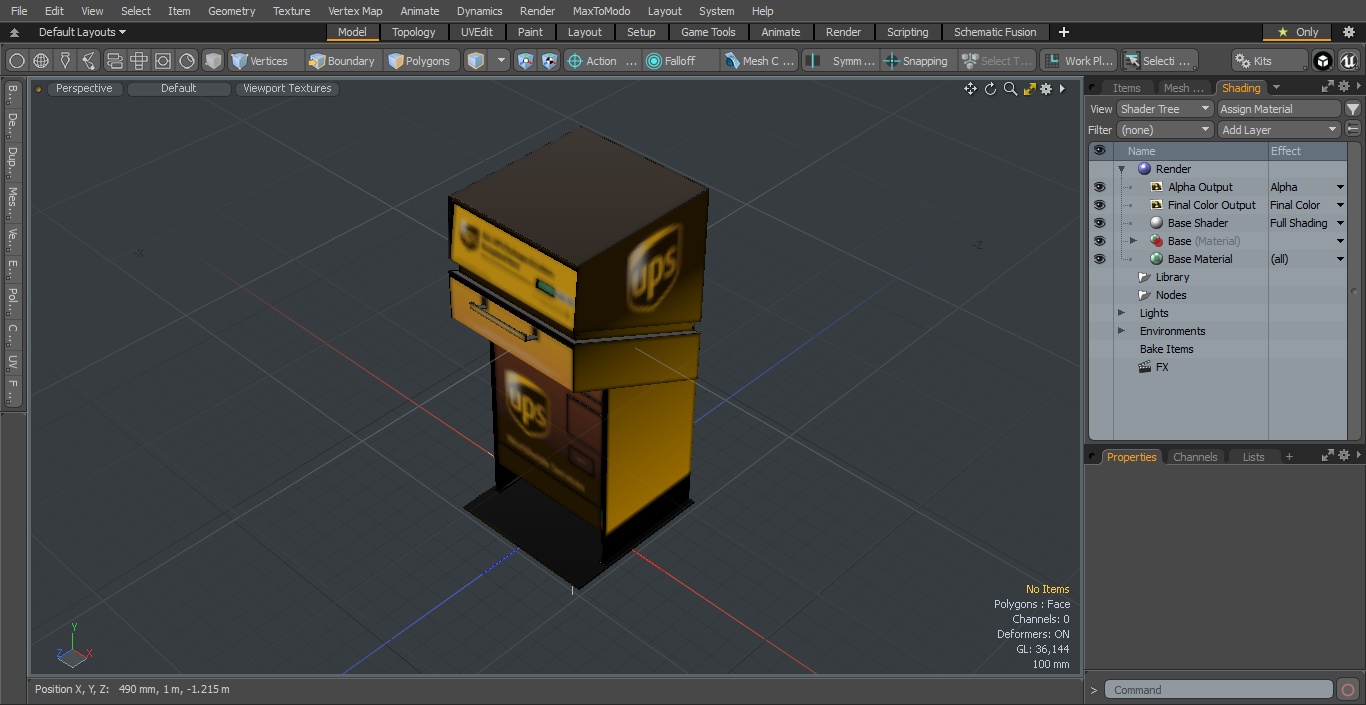Toggle visibility of Alpha Output
Screen dimensions: 1366x705
[x=1100, y=187]
